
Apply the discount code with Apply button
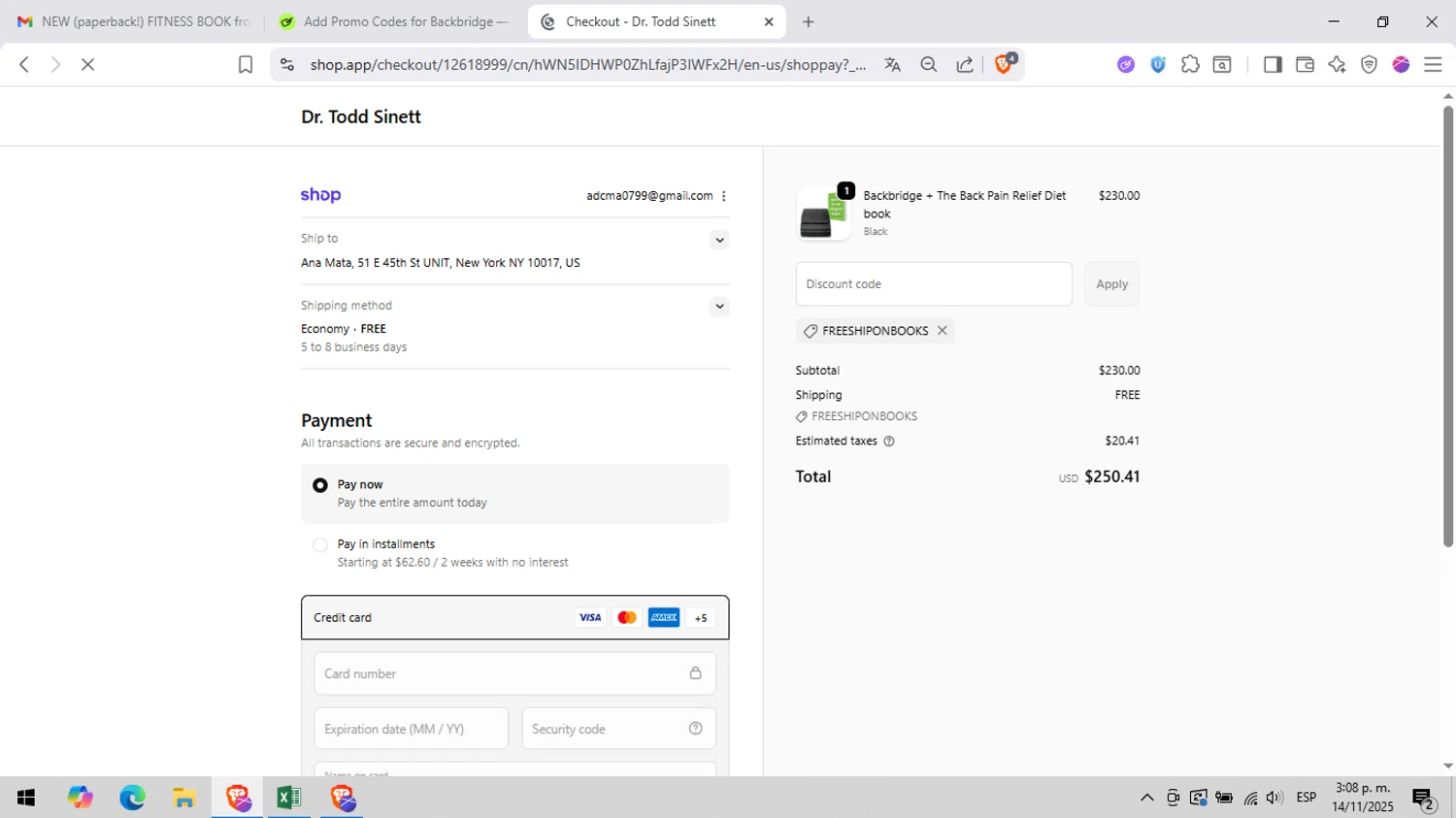1111,284
